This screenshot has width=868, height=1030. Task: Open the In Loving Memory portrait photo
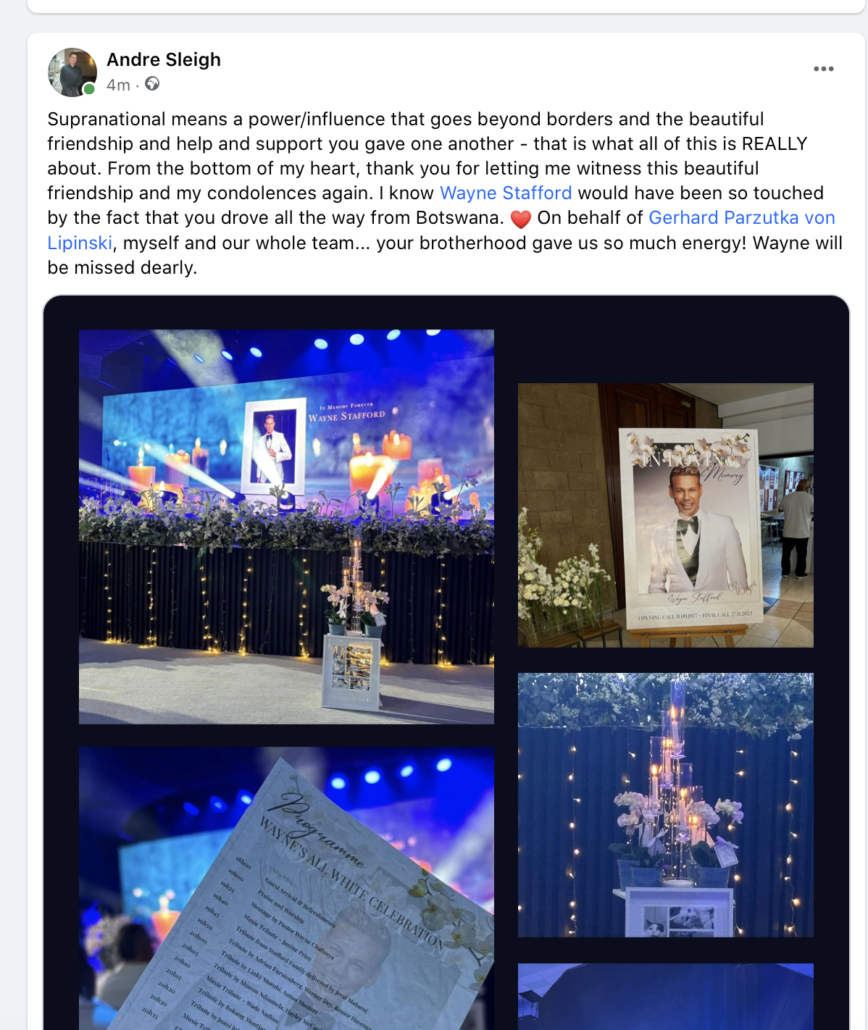[666, 515]
